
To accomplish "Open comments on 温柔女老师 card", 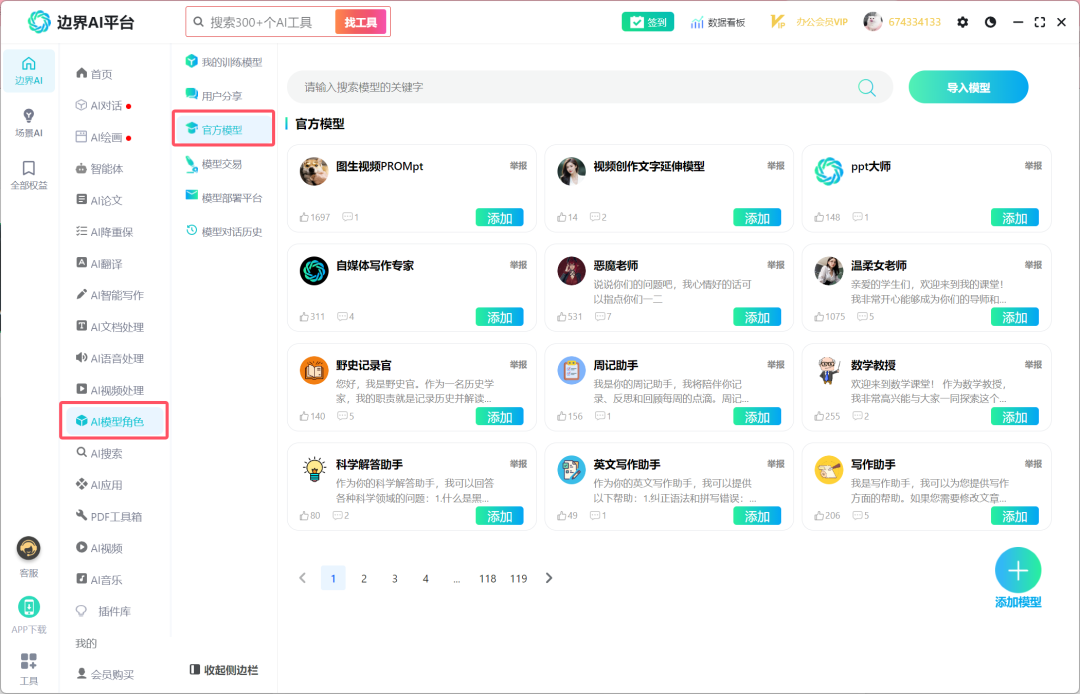I will [x=862, y=317].
